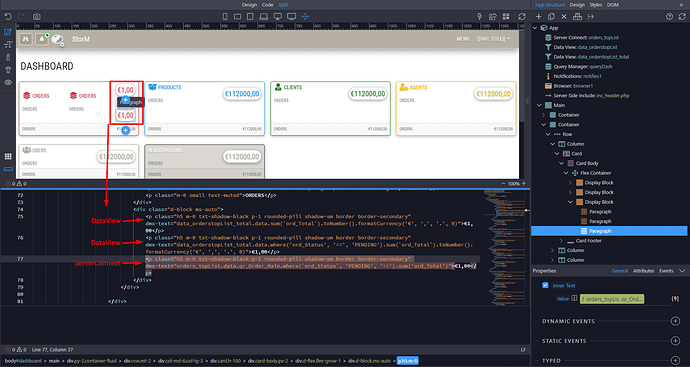Select Data View data_orderstopList_total node
Viewport: 690px width, 367px height.
coord(587,57)
